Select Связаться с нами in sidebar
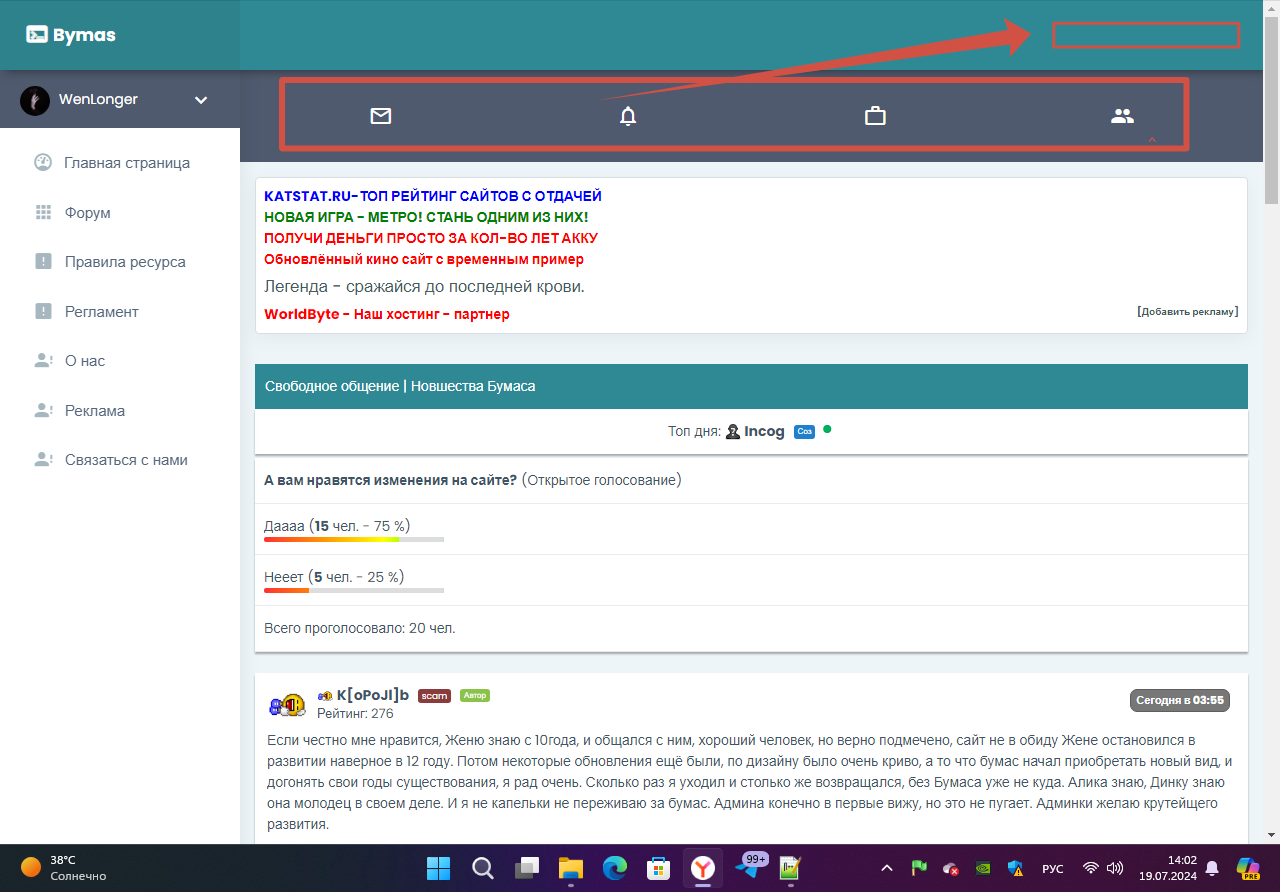 coord(126,460)
